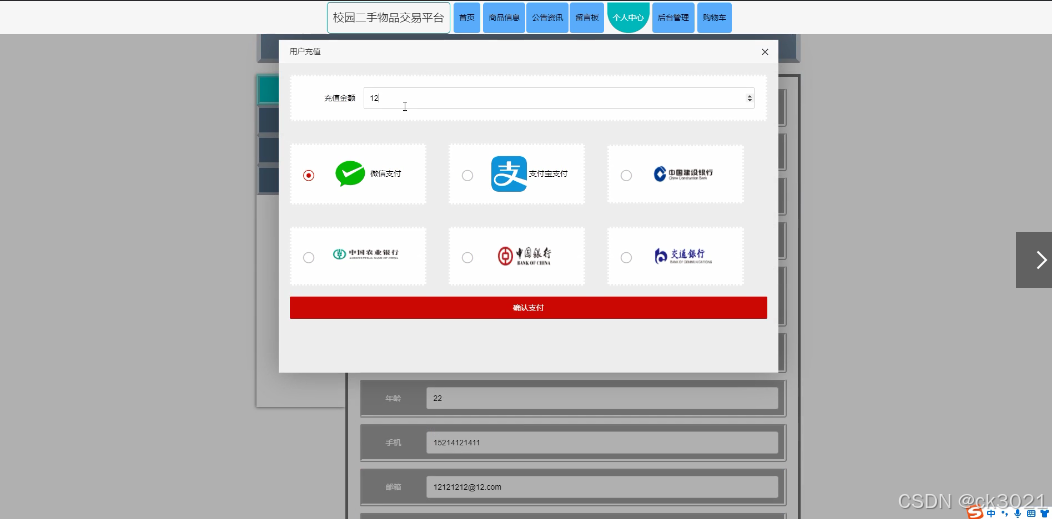
Task: Click the 支付宝支付 label text
Action: pos(548,174)
